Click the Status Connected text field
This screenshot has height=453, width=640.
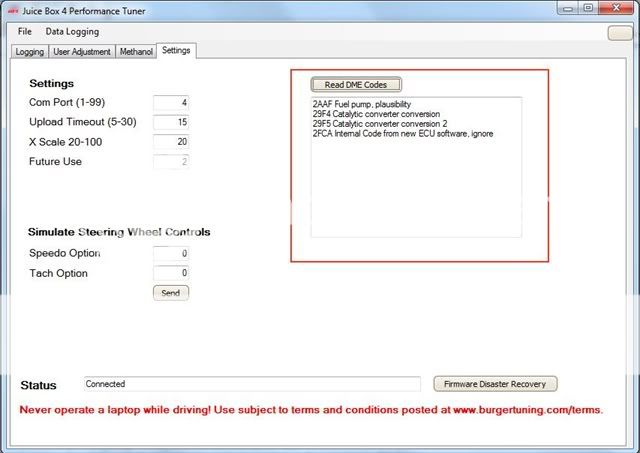(x=251, y=384)
